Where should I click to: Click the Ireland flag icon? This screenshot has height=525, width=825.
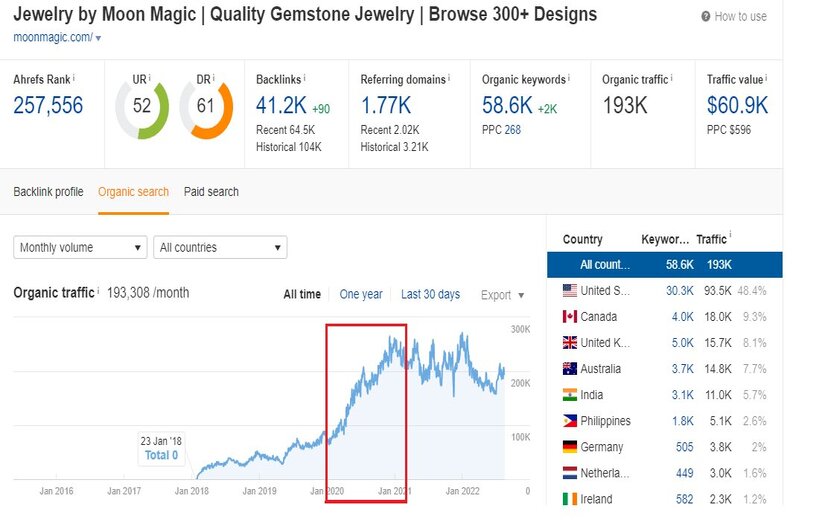tap(570, 499)
